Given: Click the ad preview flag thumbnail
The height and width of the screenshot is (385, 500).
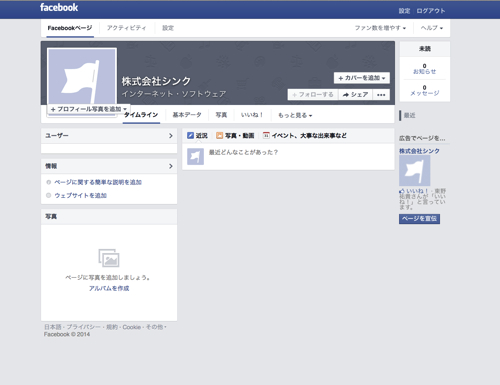Looking at the screenshot, I should click(x=415, y=171).
